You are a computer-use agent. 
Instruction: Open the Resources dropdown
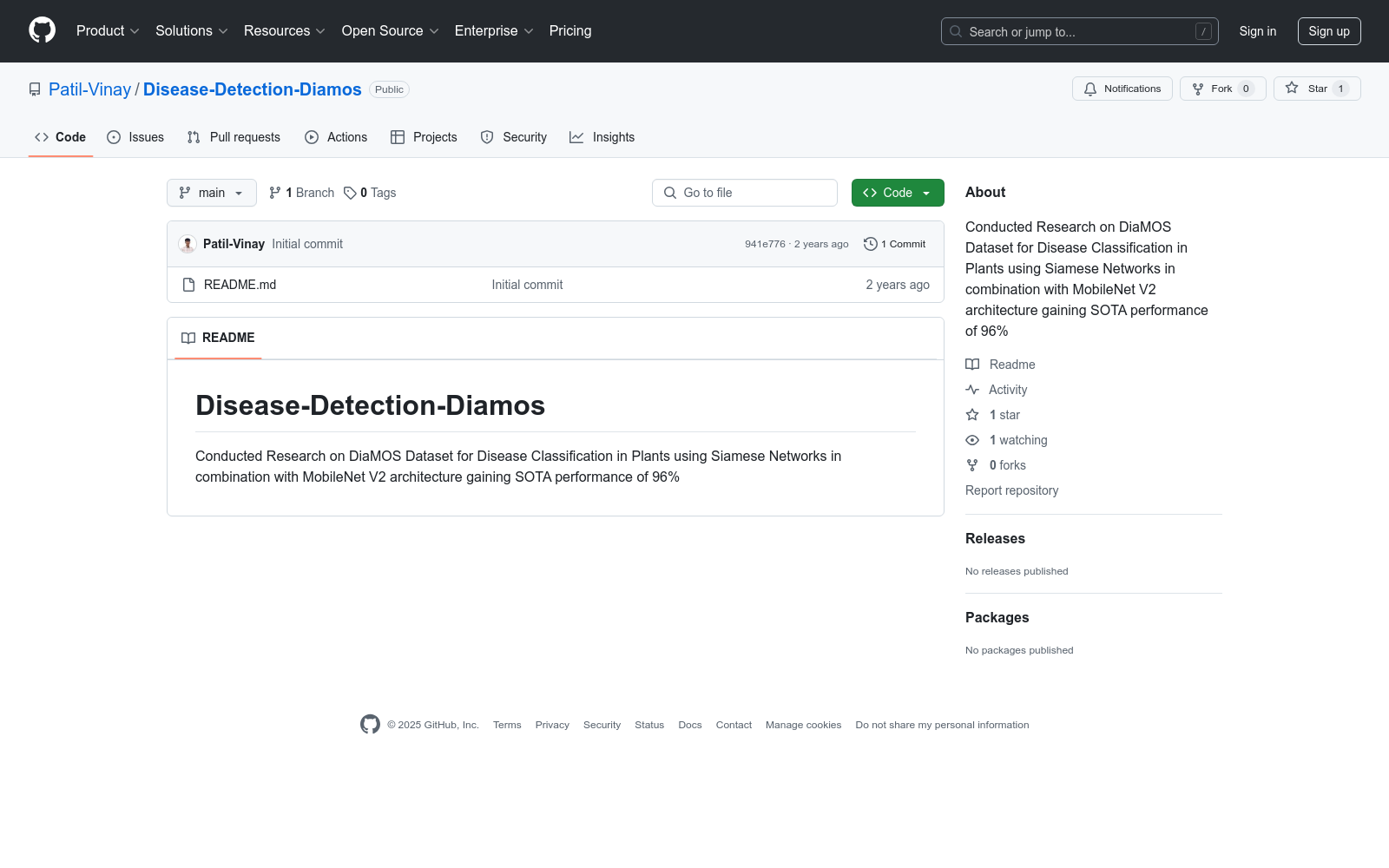[285, 30]
